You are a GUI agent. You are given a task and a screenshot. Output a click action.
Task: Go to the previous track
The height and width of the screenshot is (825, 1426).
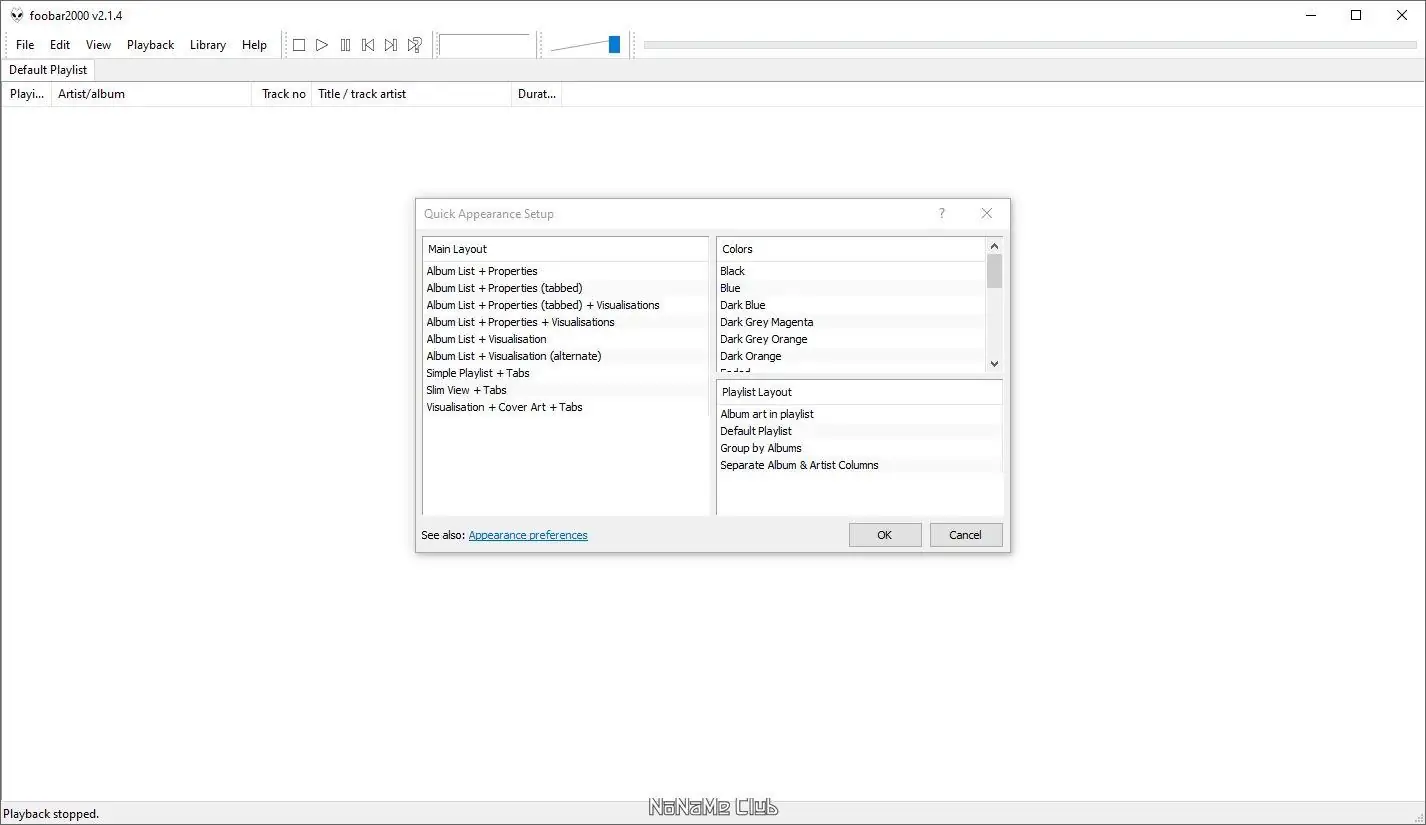coord(368,45)
